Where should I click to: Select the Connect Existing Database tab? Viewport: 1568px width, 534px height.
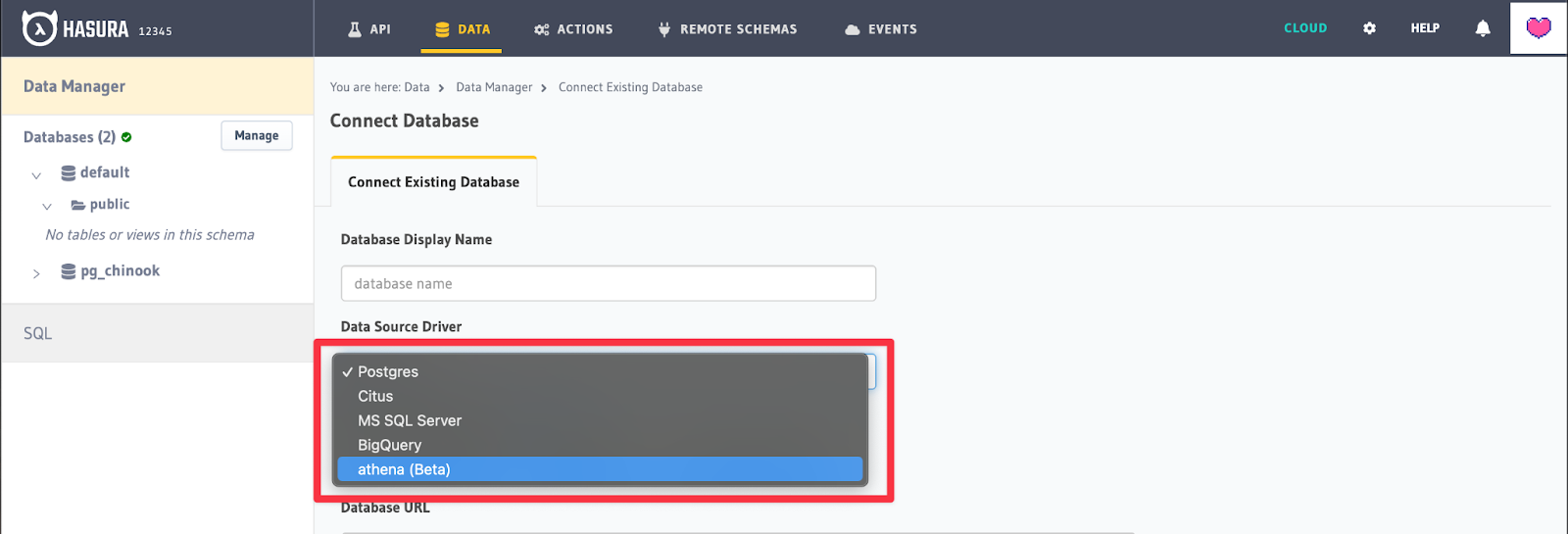point(434,181)
